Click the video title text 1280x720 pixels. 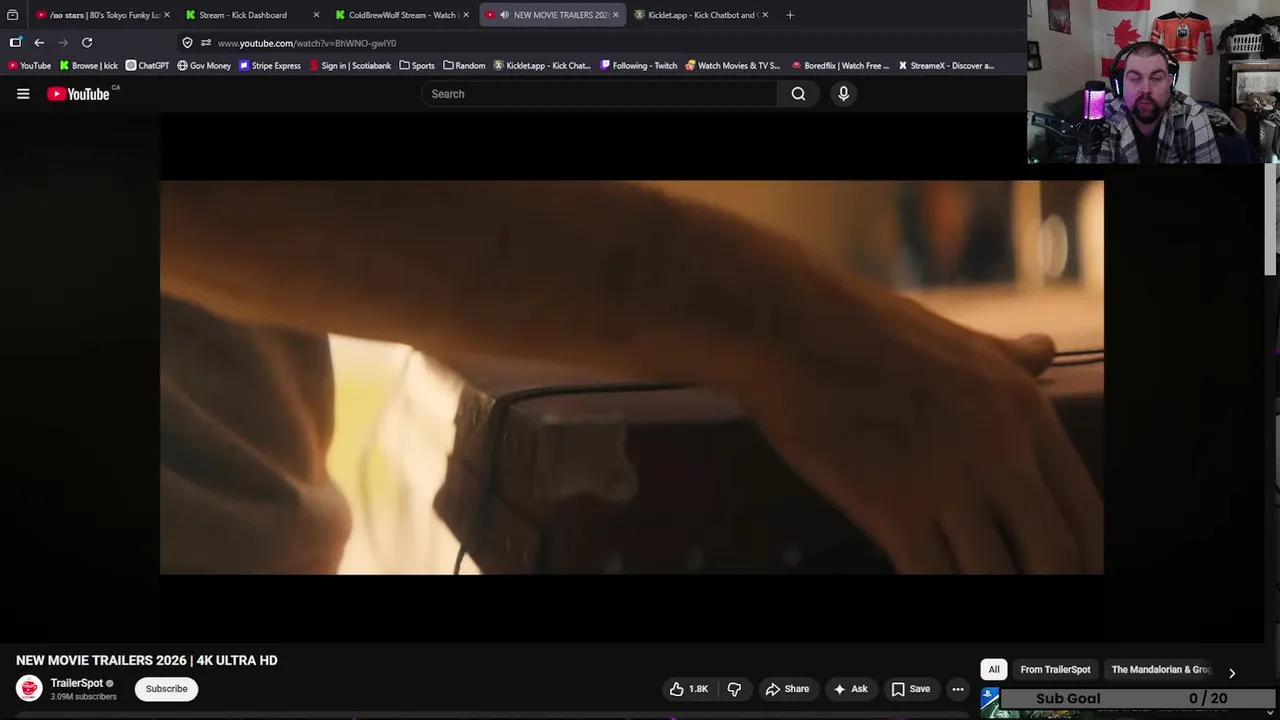click(147, 661)
